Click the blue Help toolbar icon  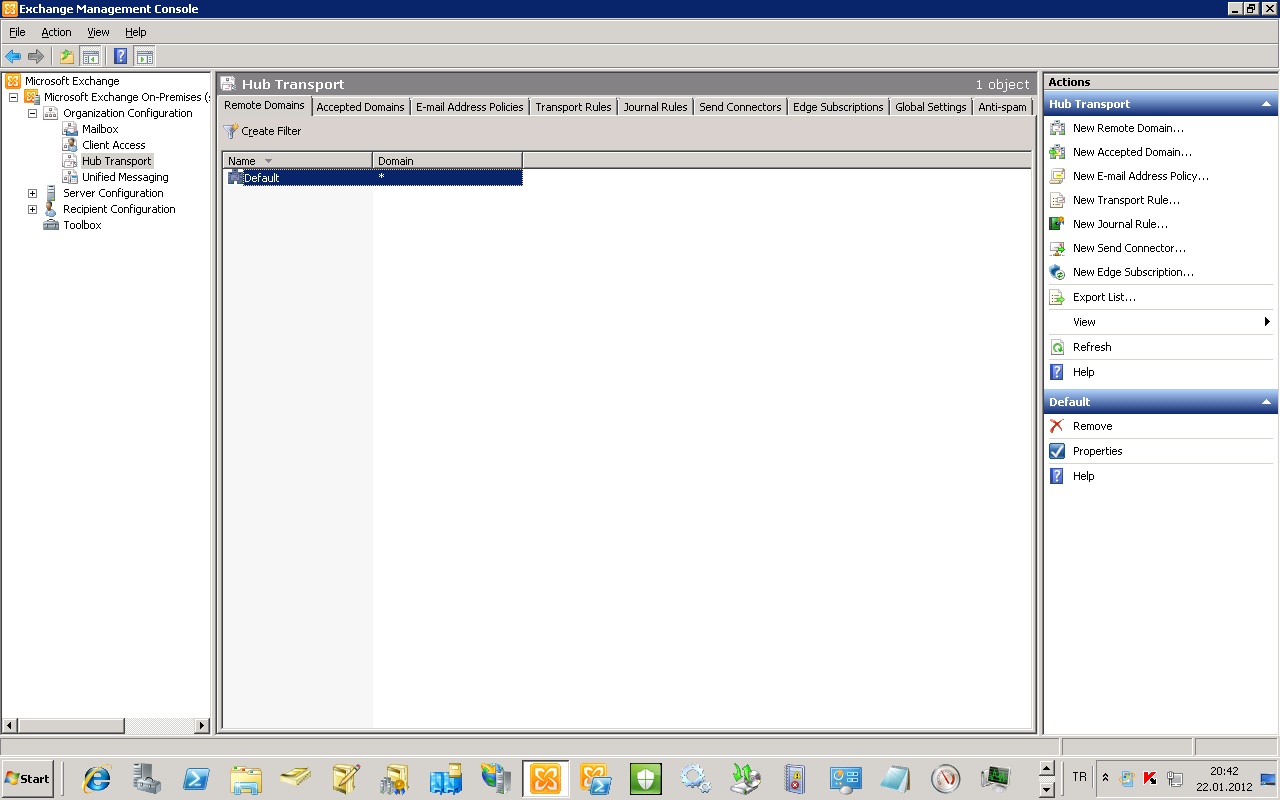pyautogui.click(x=121, y=57)
